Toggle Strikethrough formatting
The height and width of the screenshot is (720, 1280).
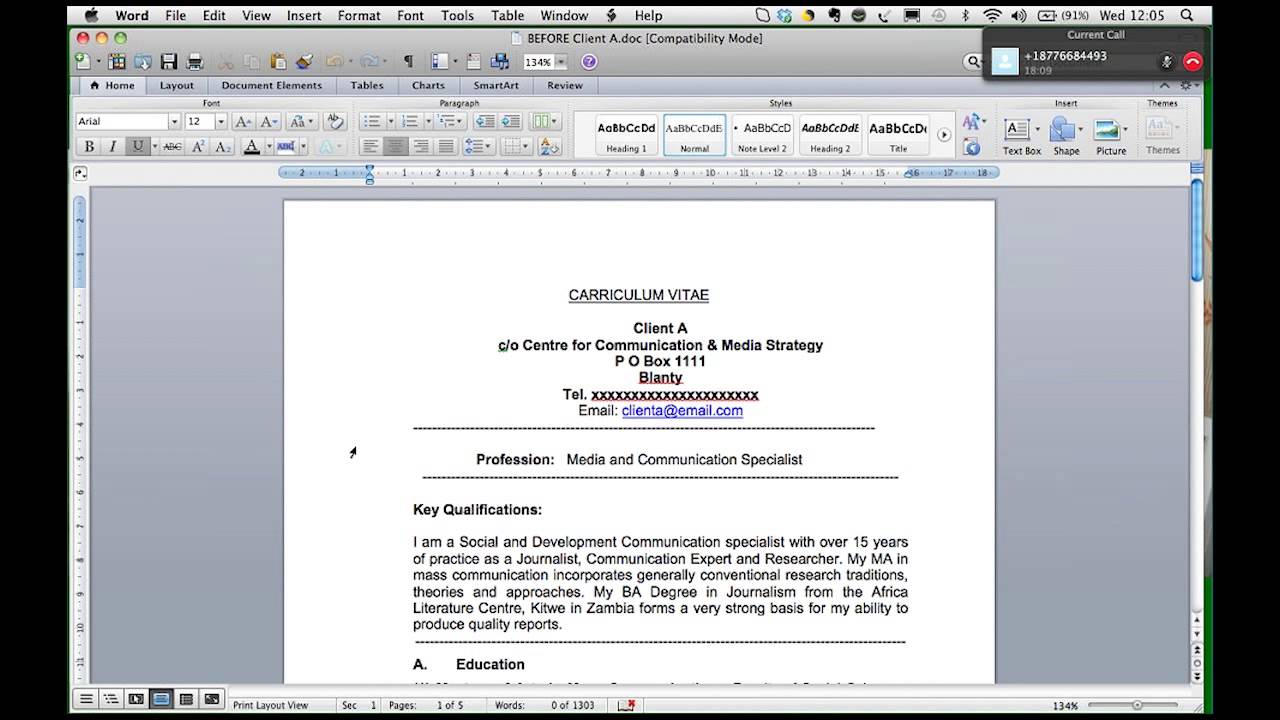[172, 147]
